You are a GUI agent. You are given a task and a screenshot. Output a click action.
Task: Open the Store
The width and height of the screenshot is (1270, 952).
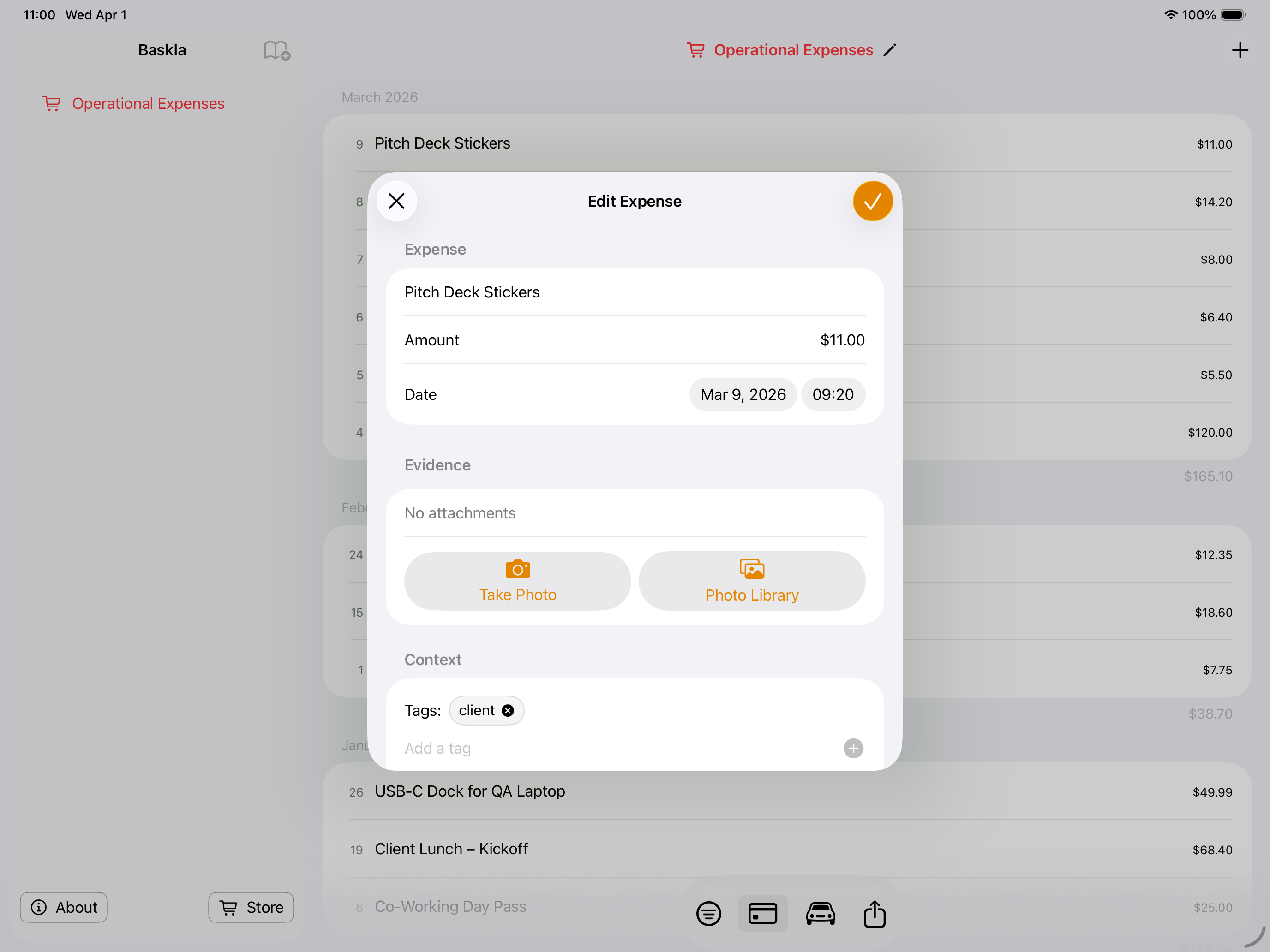tap(251, 907)
